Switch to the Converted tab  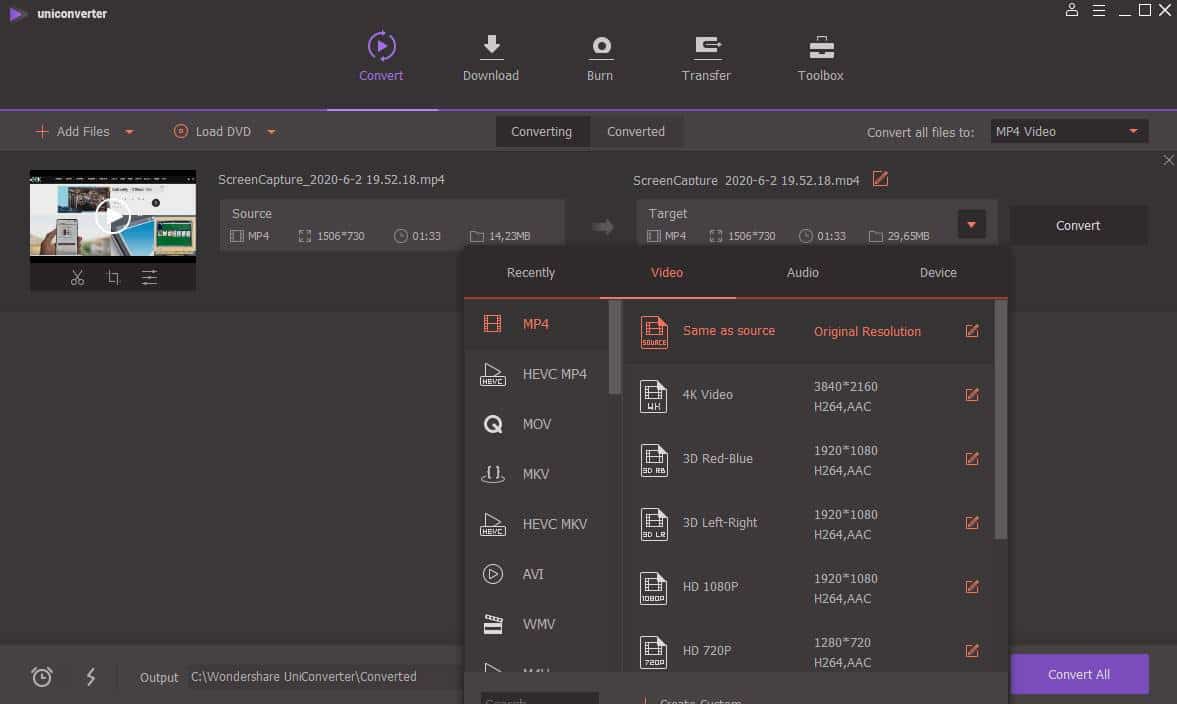click(x=637, y=131)
